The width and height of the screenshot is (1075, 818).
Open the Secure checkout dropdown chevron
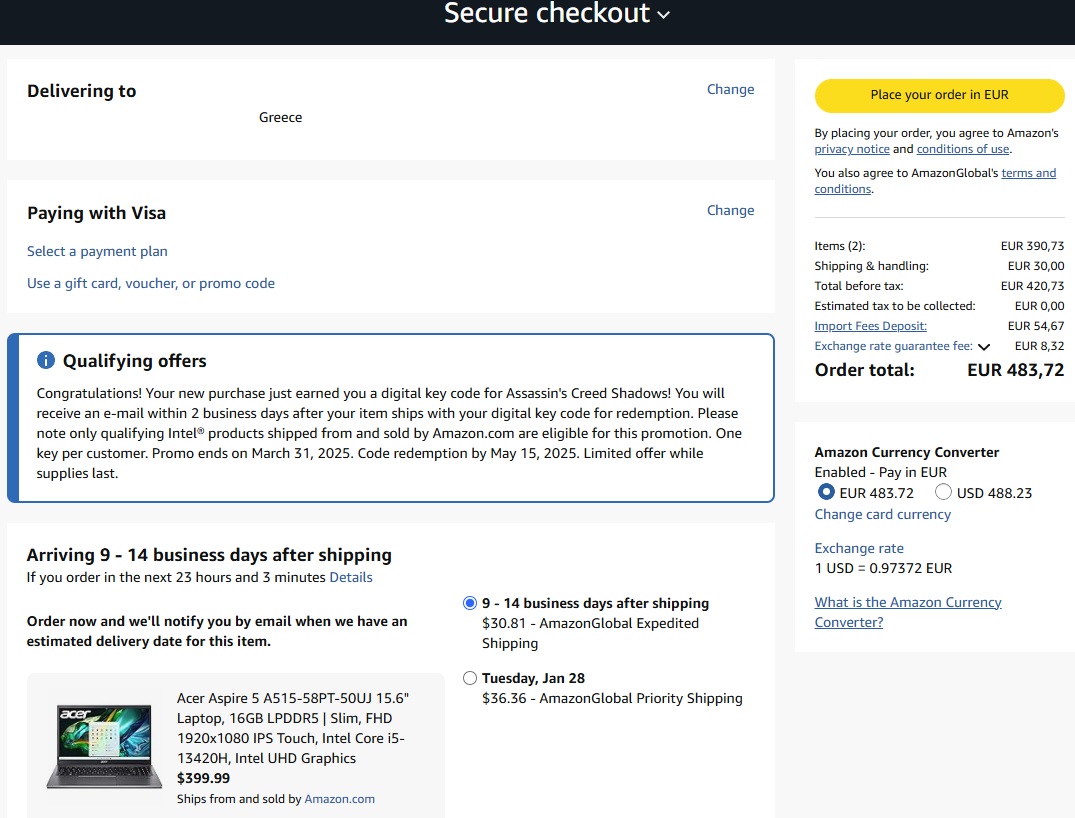[663, 14]
